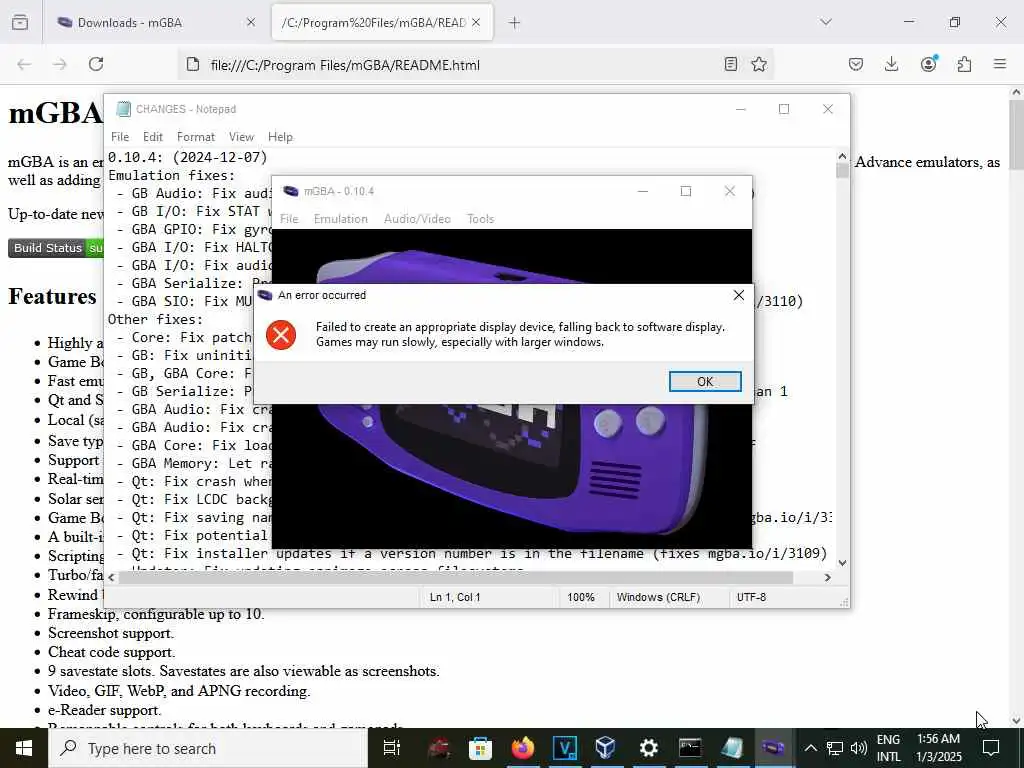1024x768 pixels.
Task: Close the README.html browser tab
Action: [476, 23]
